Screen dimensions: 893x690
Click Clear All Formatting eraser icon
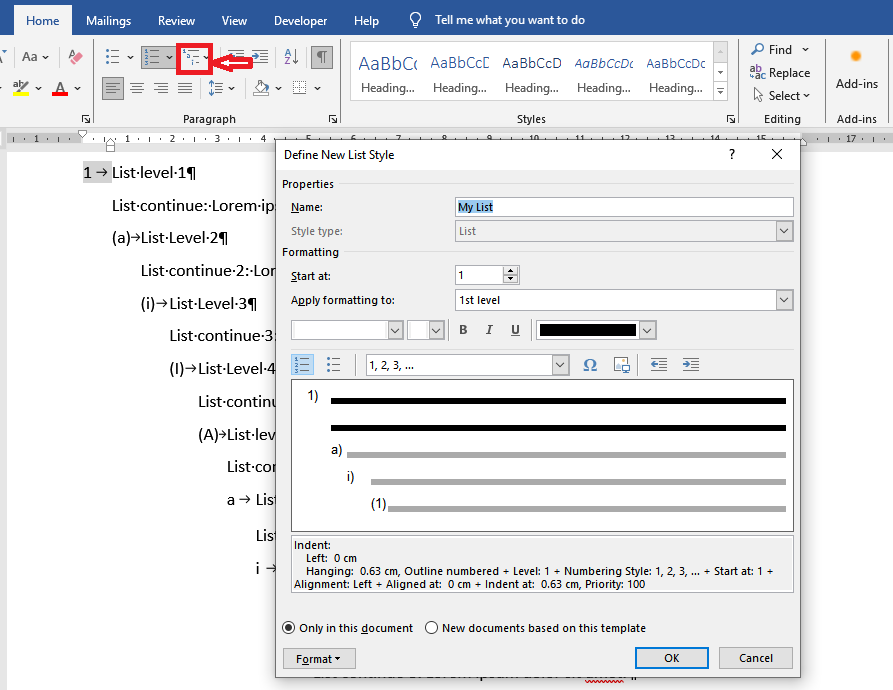point(75,57)
